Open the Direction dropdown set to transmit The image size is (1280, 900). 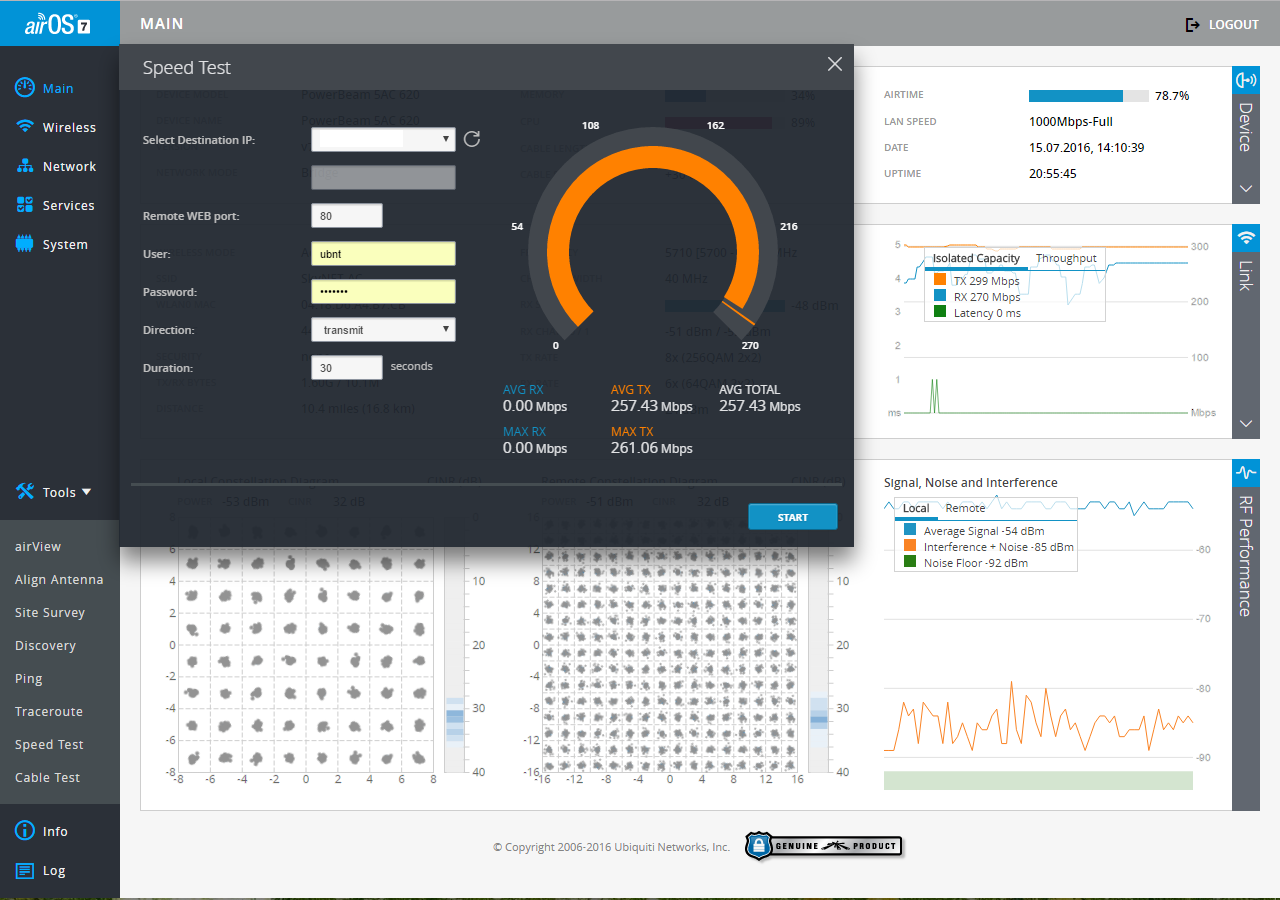tap(383, 330)
